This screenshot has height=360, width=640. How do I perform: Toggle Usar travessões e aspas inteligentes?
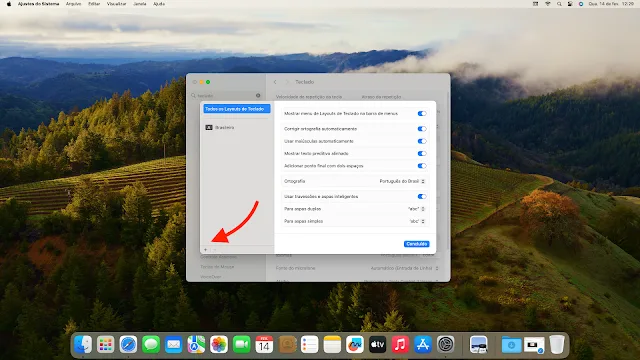[x=422, y=196]
